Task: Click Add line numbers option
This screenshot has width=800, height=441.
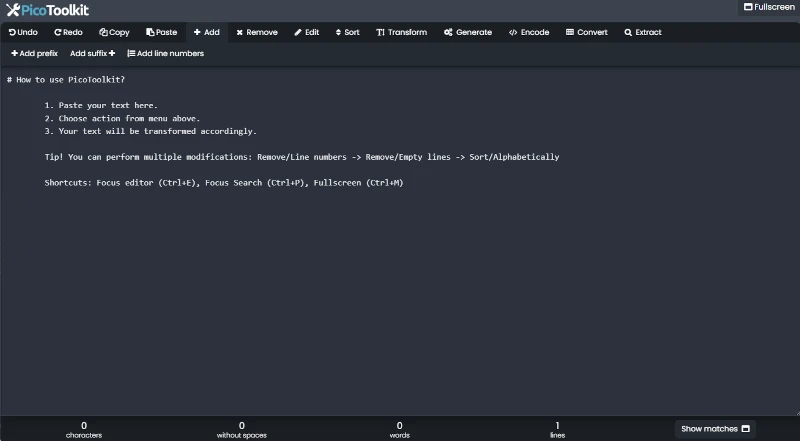Action: pyautogui.click(x=165, y=53)
